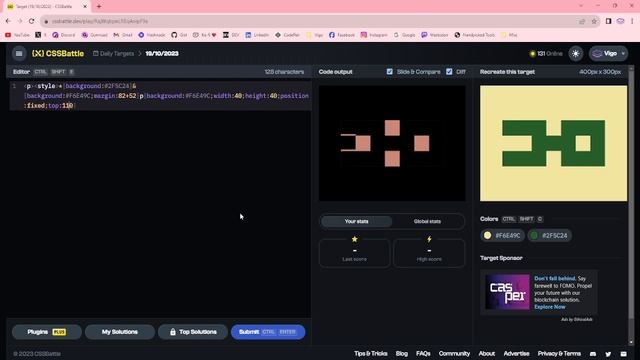Screen dimensions: 640x360
Task: Open the Gmail bookmark
Action: pos(123,35)
